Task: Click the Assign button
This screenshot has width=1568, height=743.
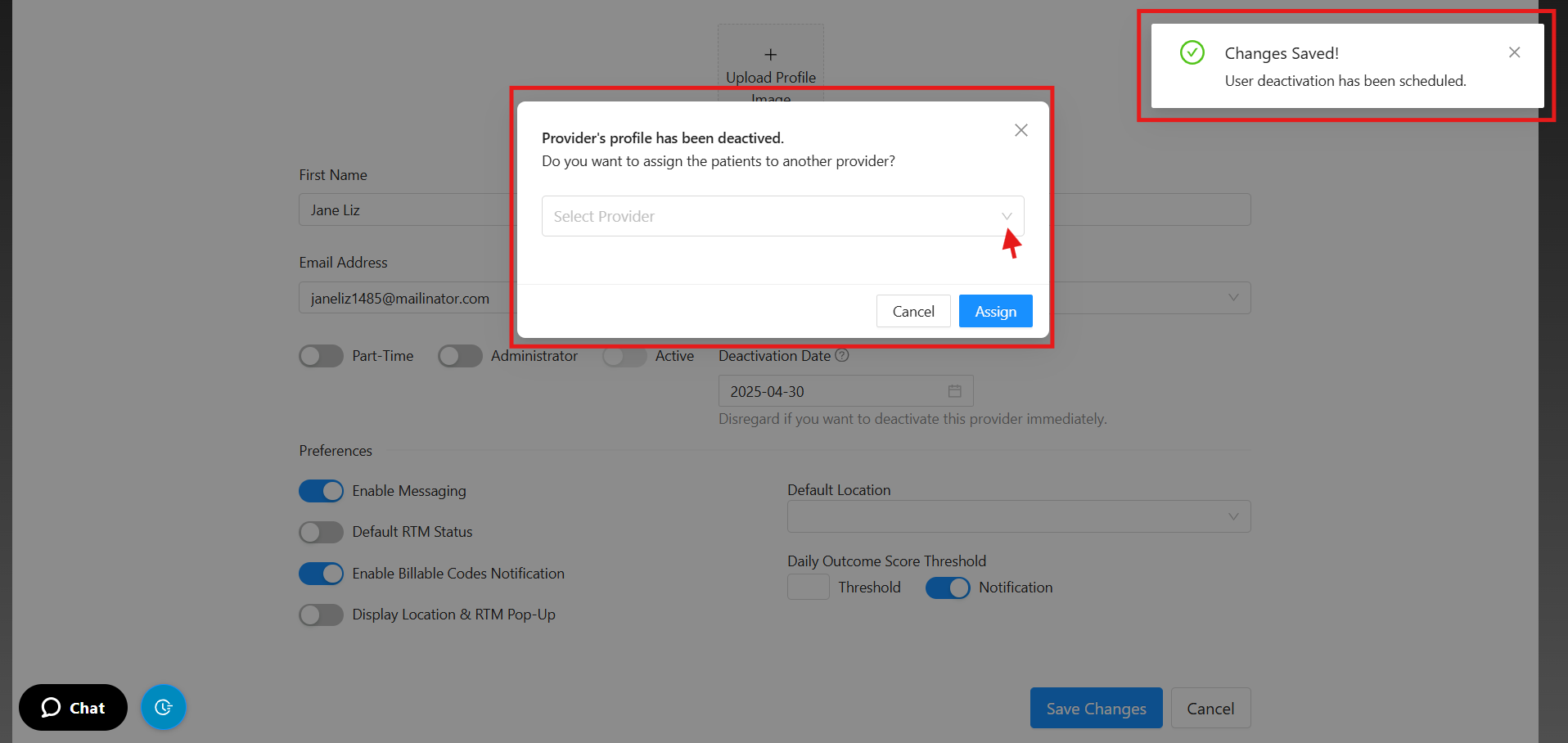Action: coord(995,311)
